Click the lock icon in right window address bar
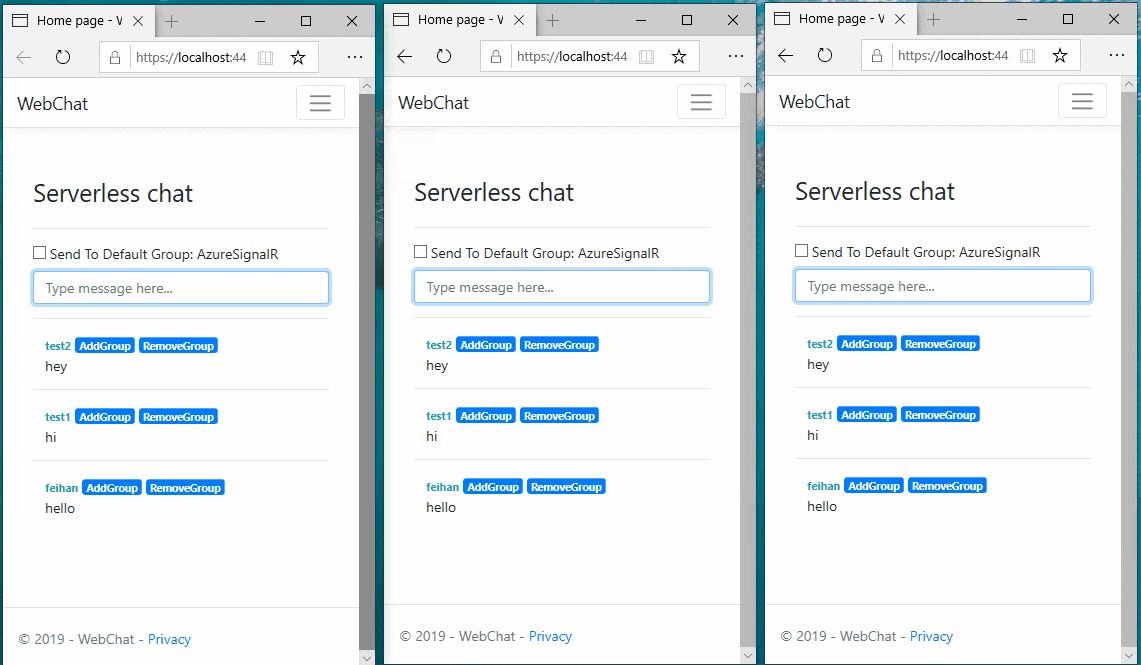1141x665 pixels. [x=877, y=55]
